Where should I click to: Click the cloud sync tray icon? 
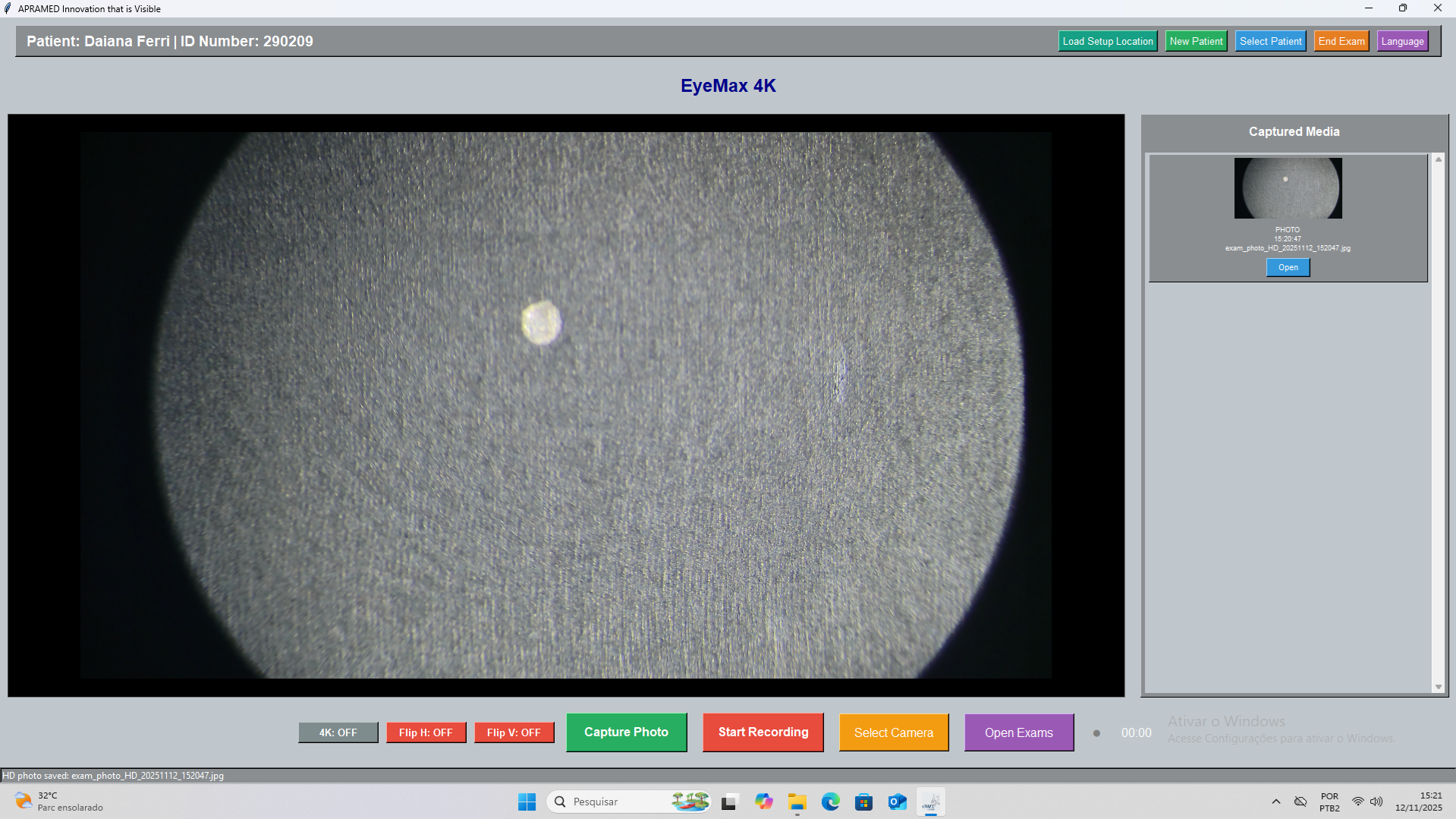pyautogui.click(x=1300, y=802)
